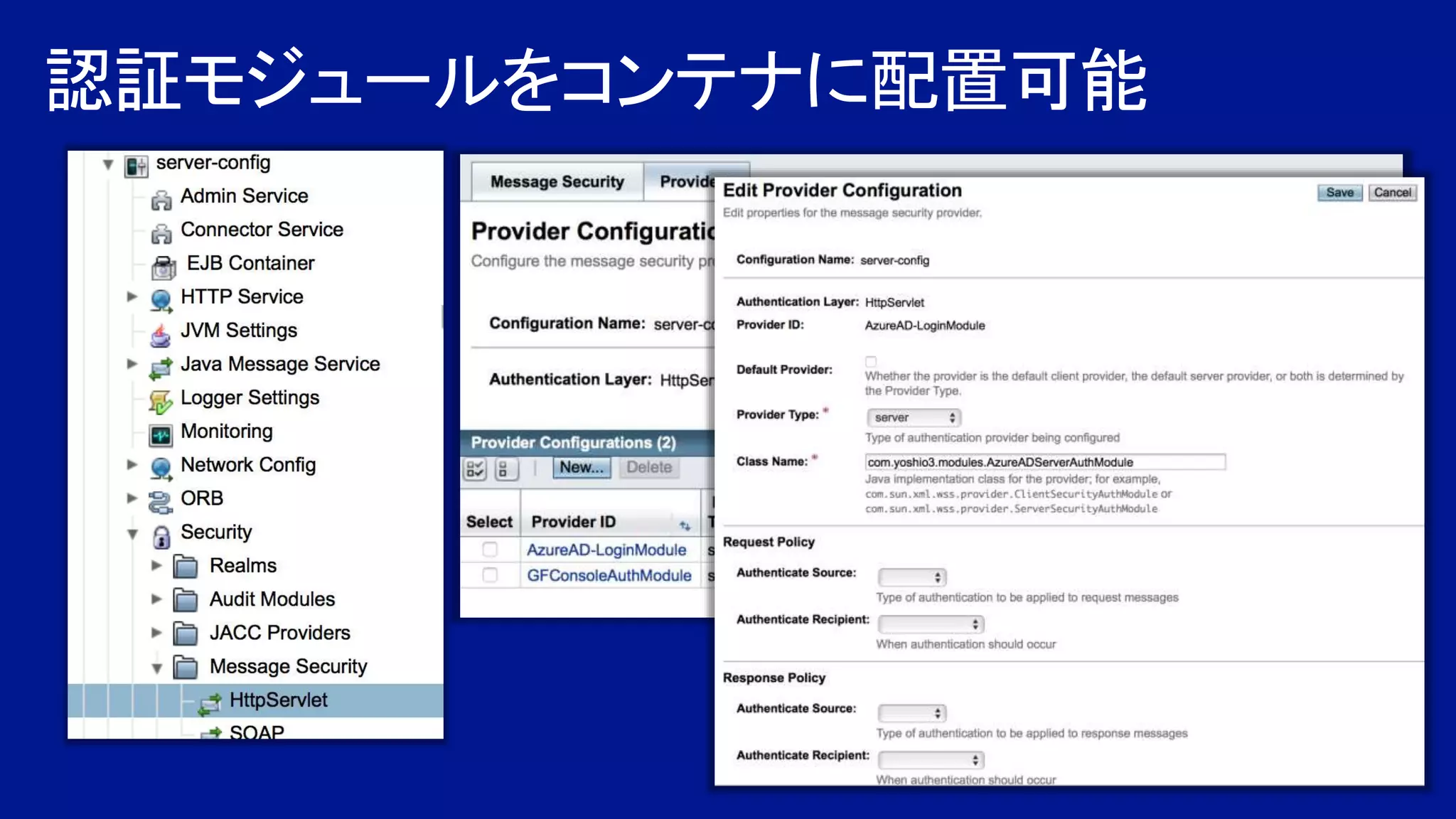
Task: Check the AzureAD-LoginModule row checkbox
Action: click(490, 550)
